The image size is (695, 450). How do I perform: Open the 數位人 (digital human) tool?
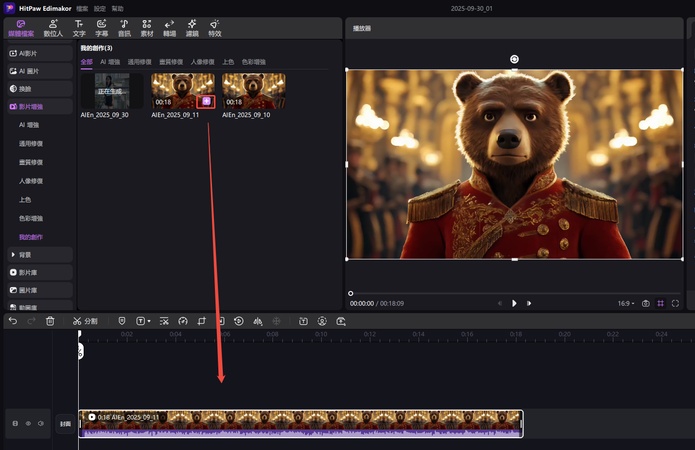click(x=54, y=27)
